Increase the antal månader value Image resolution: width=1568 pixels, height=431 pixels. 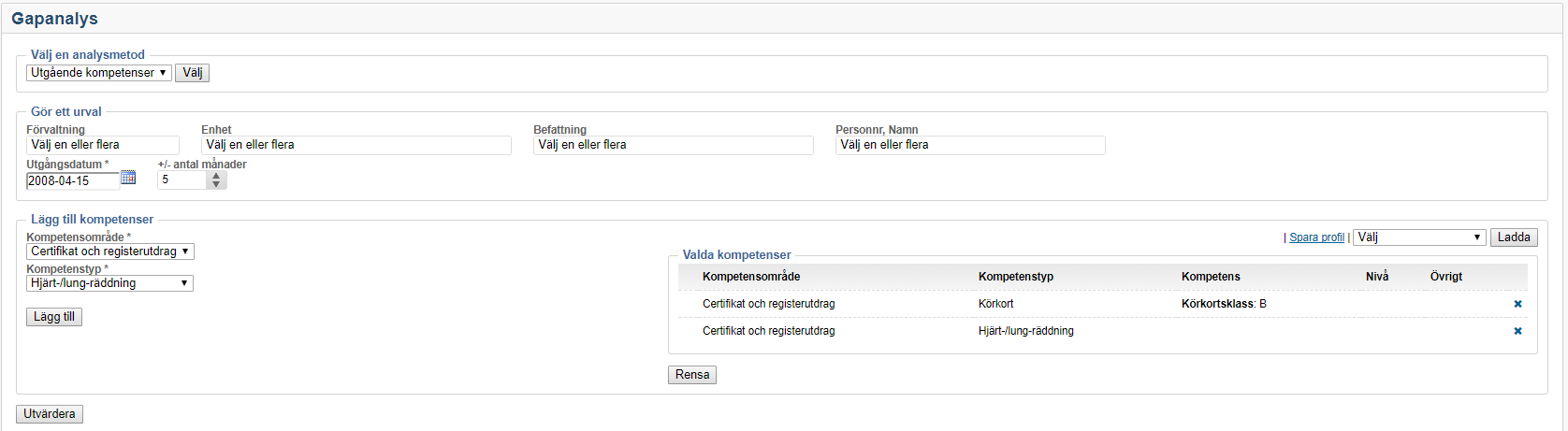216,176
